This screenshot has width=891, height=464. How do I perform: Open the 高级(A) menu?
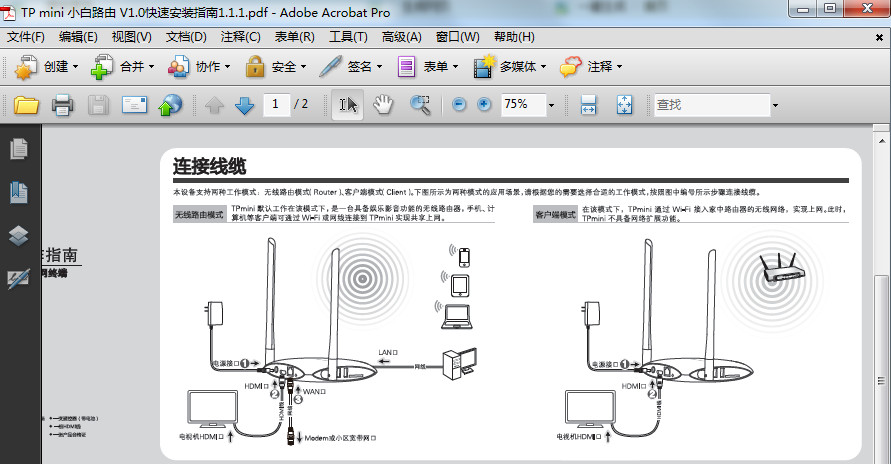(x=402, y=37)
